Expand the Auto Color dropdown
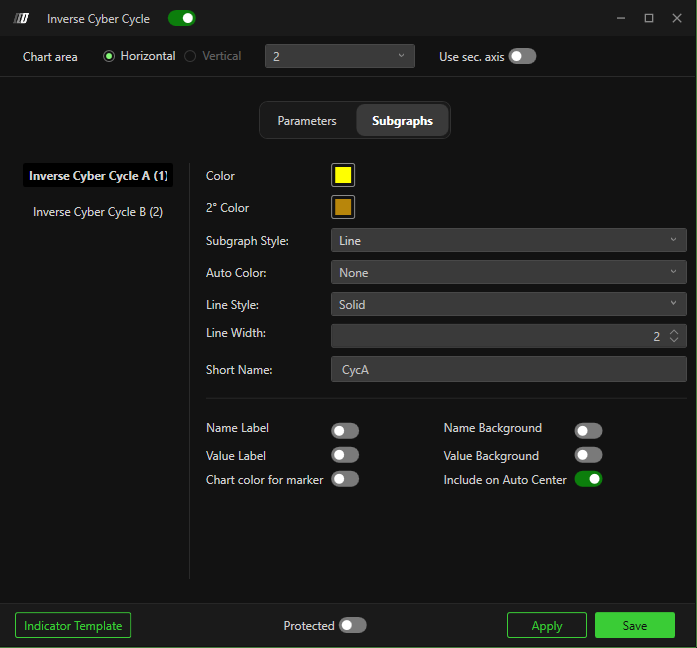 (x=508, y=272)
